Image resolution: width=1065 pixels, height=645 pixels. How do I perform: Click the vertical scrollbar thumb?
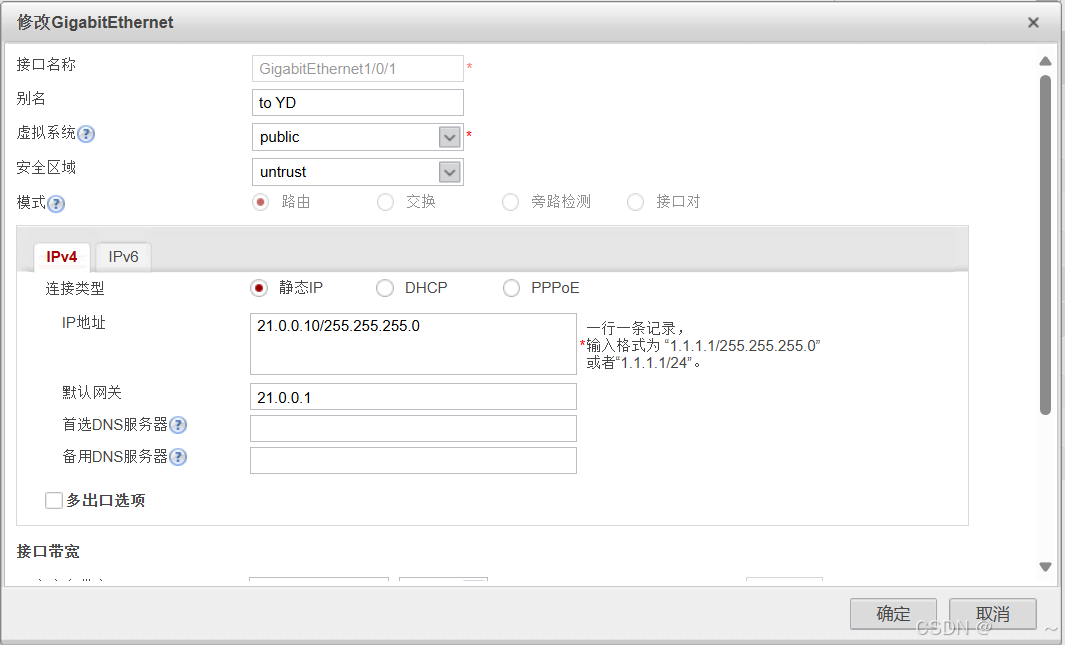[x=1045, y=244]
